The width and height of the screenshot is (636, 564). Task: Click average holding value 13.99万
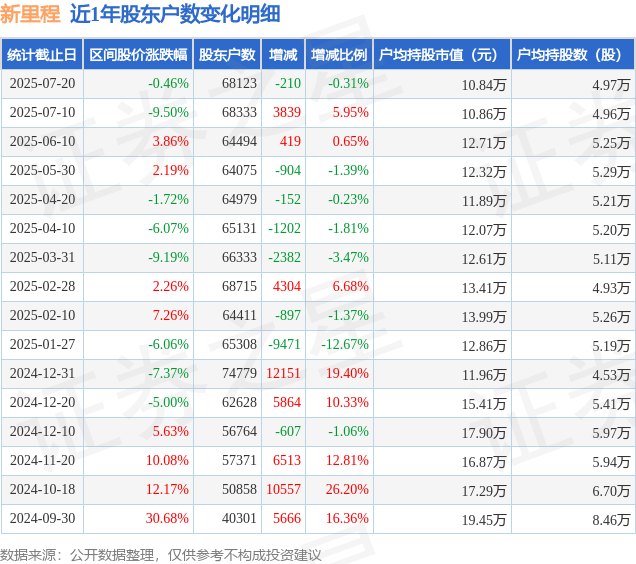click(x=484, y=317)
